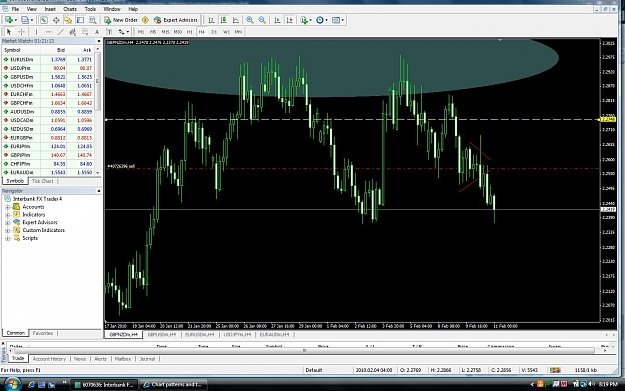
Task: Open the EURAUDm,H4 chart tab
Action: (x=274, y=335)
